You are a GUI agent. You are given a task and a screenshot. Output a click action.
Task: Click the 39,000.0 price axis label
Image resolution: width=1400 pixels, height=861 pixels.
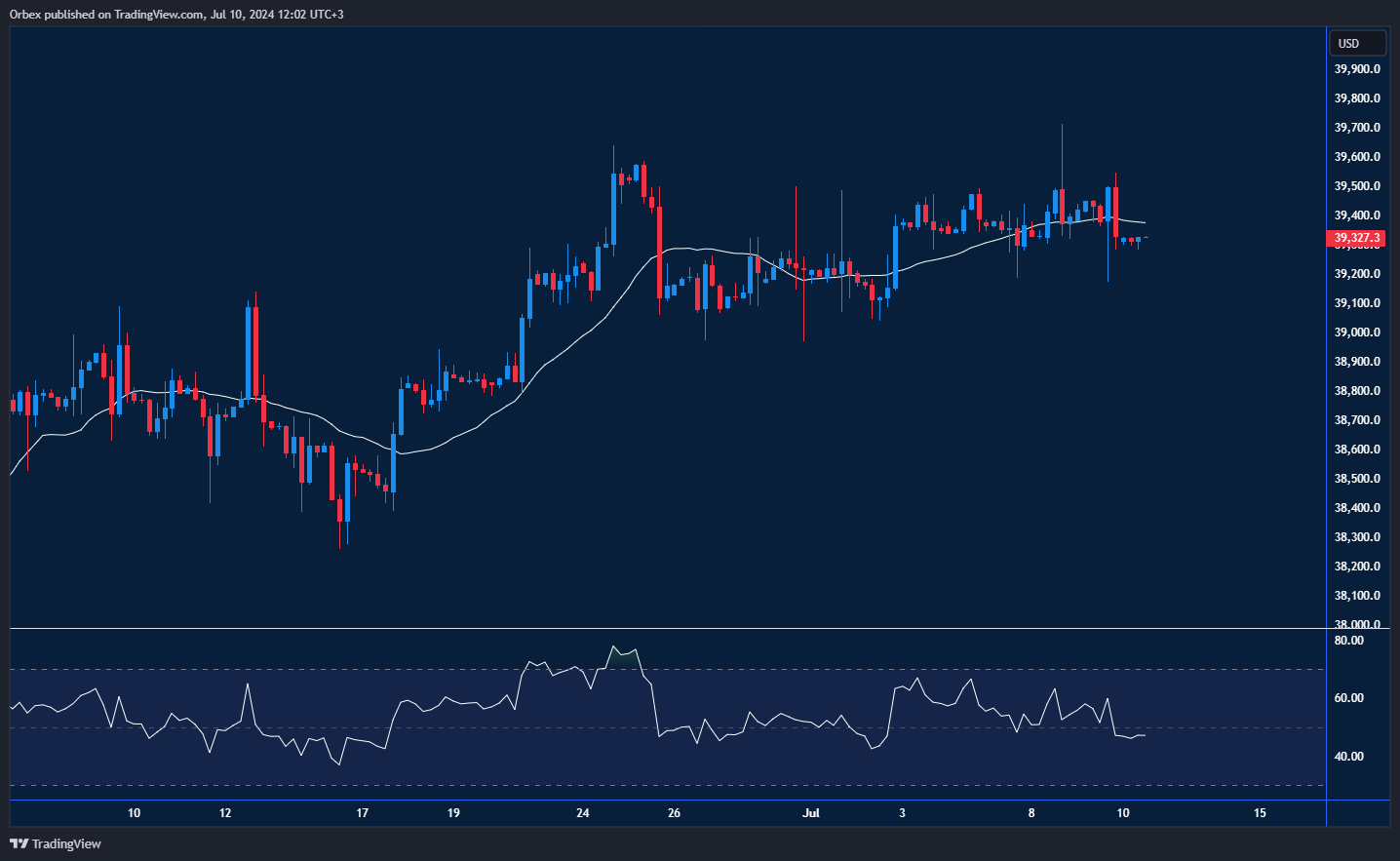tap(1356, 333)
